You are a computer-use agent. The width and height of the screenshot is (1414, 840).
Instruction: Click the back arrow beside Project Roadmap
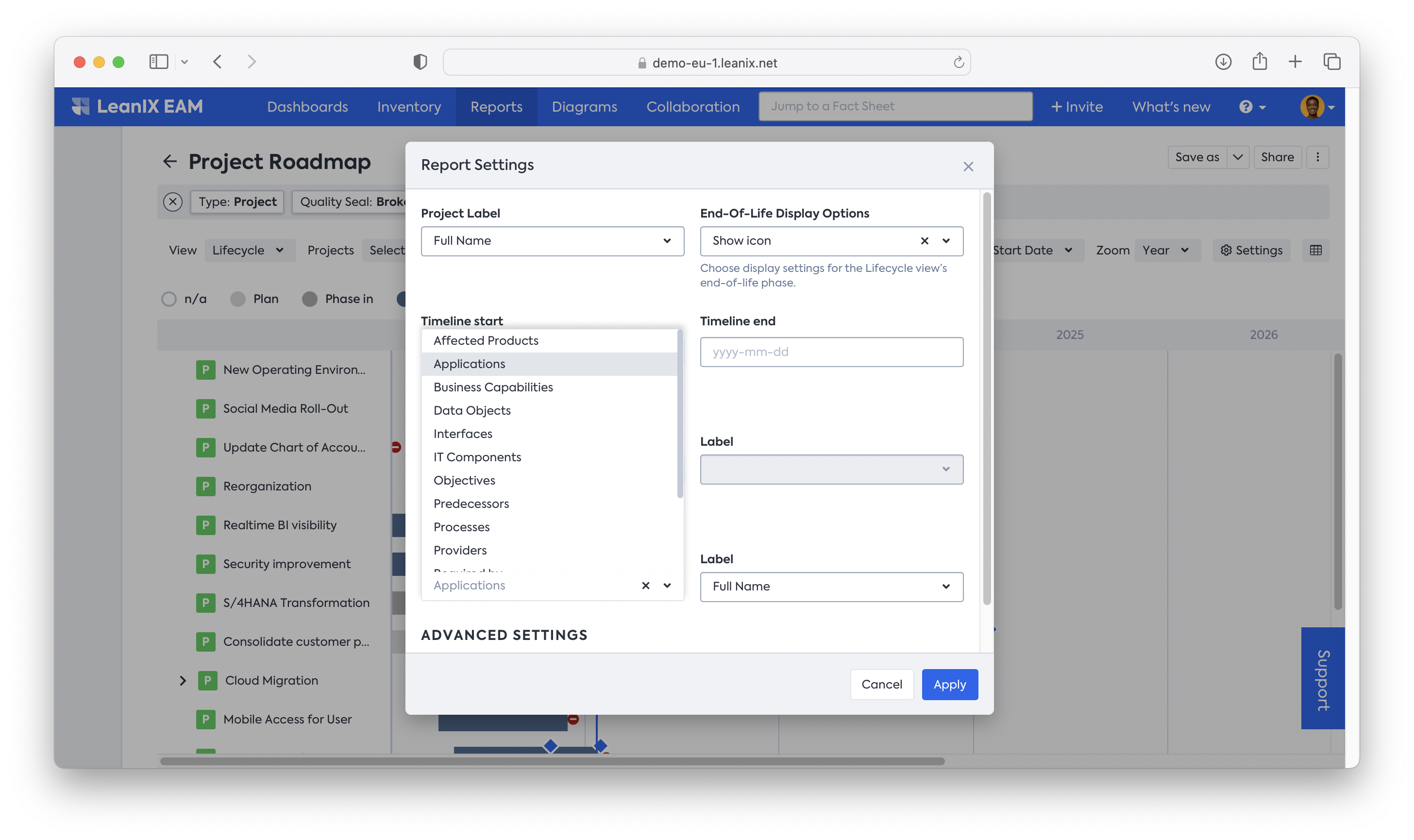pos(170,162)
